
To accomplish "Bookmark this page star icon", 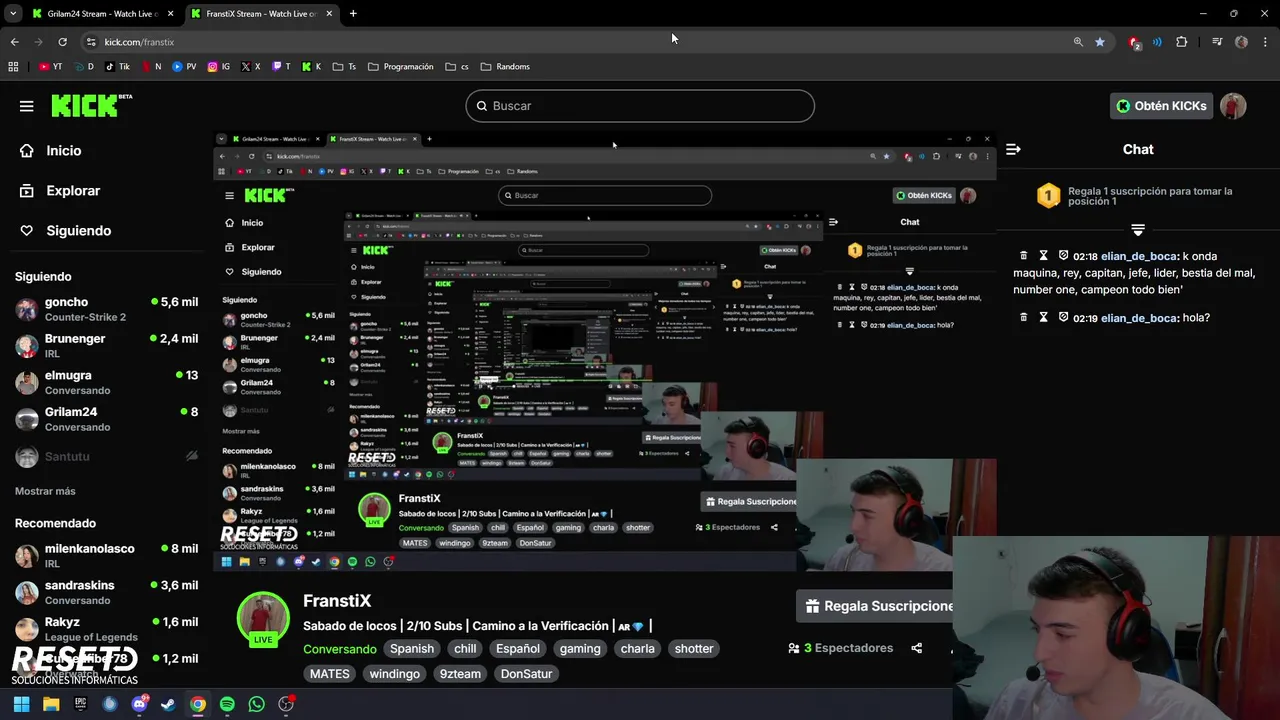I will 1100,42.
